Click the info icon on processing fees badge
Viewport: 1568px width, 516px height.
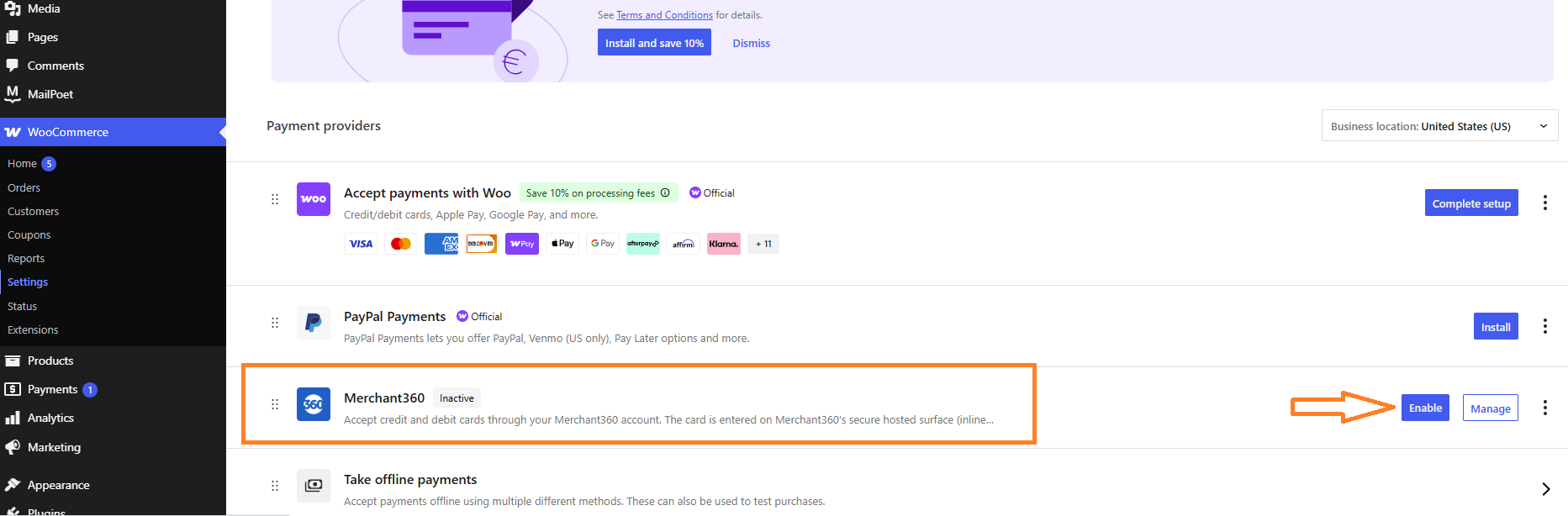[x=665, y=192]
